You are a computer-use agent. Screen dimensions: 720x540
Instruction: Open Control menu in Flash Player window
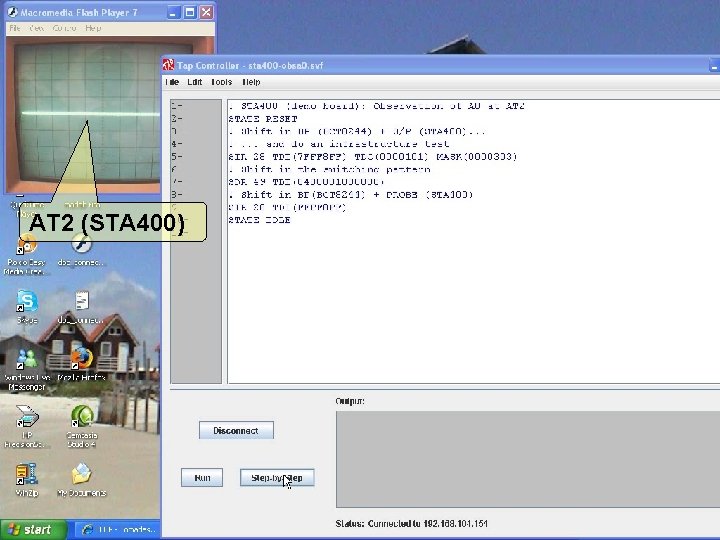click(x=64, y=28)
